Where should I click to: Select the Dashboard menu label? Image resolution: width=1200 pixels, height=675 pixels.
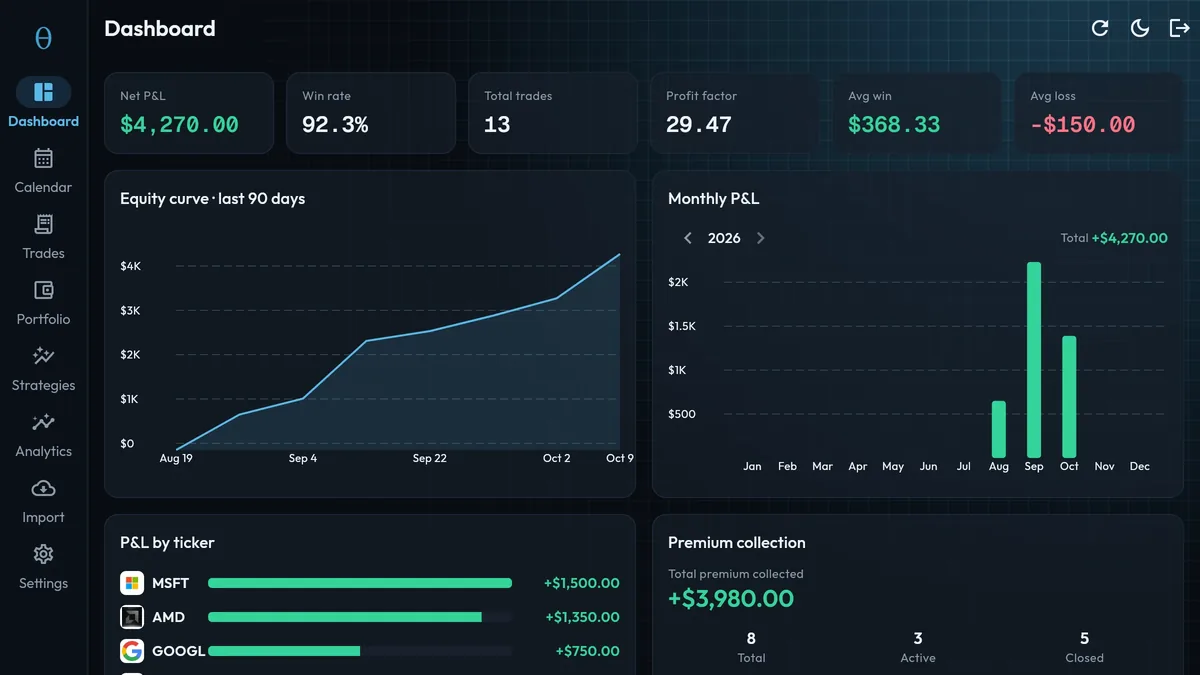43,121
